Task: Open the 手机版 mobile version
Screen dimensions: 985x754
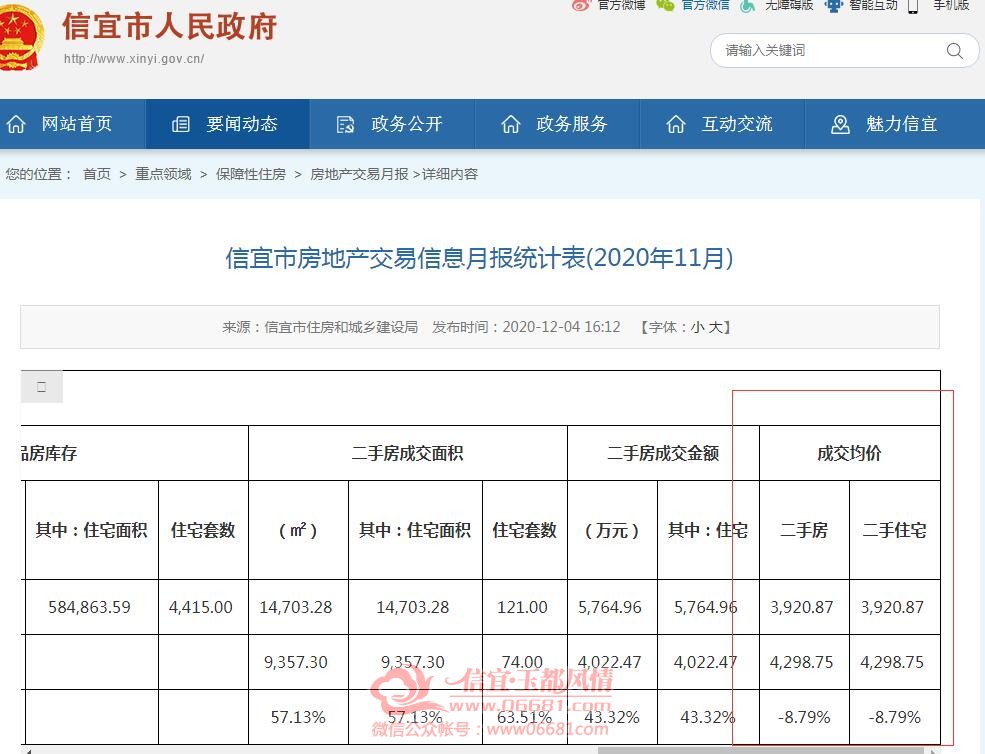Action: (x=951, y=5)
